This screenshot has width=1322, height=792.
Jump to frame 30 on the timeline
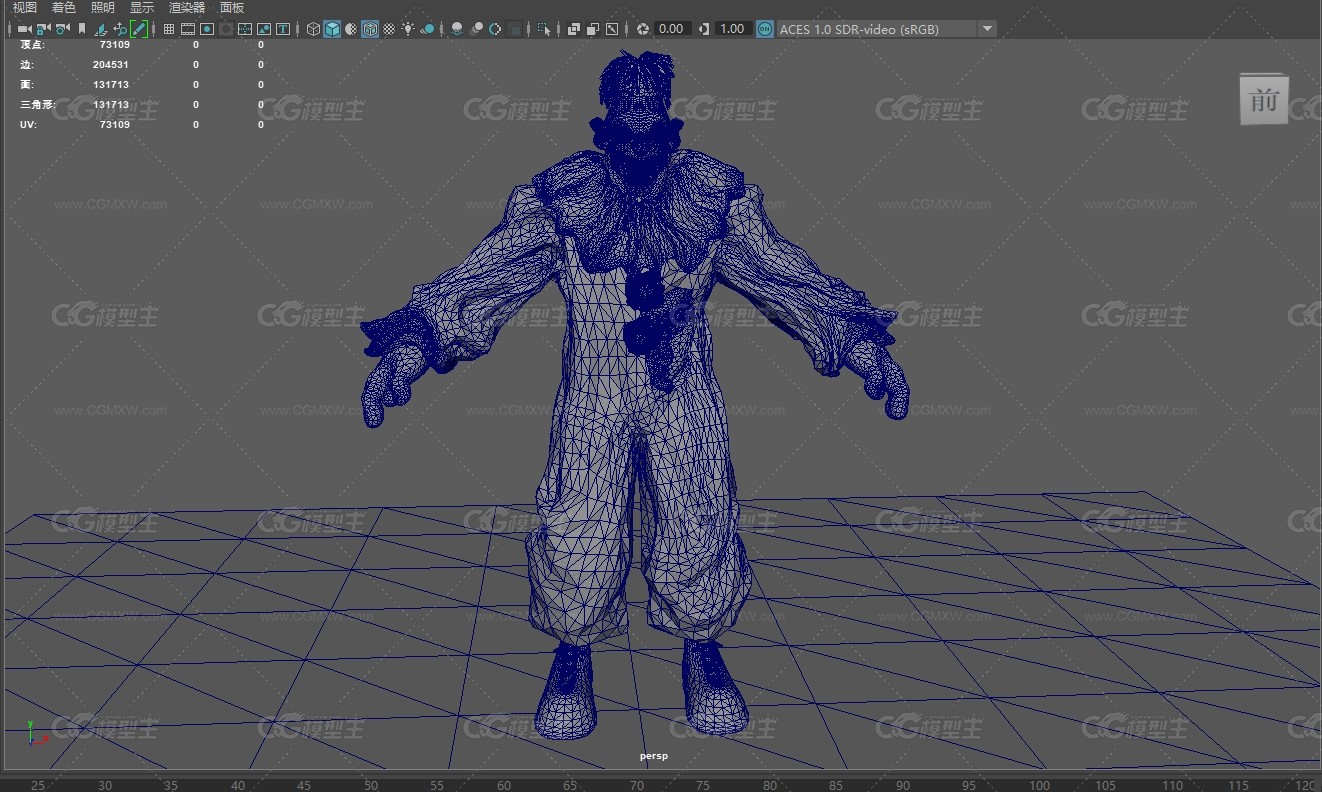pyautogui.click(x=104, y=786)
